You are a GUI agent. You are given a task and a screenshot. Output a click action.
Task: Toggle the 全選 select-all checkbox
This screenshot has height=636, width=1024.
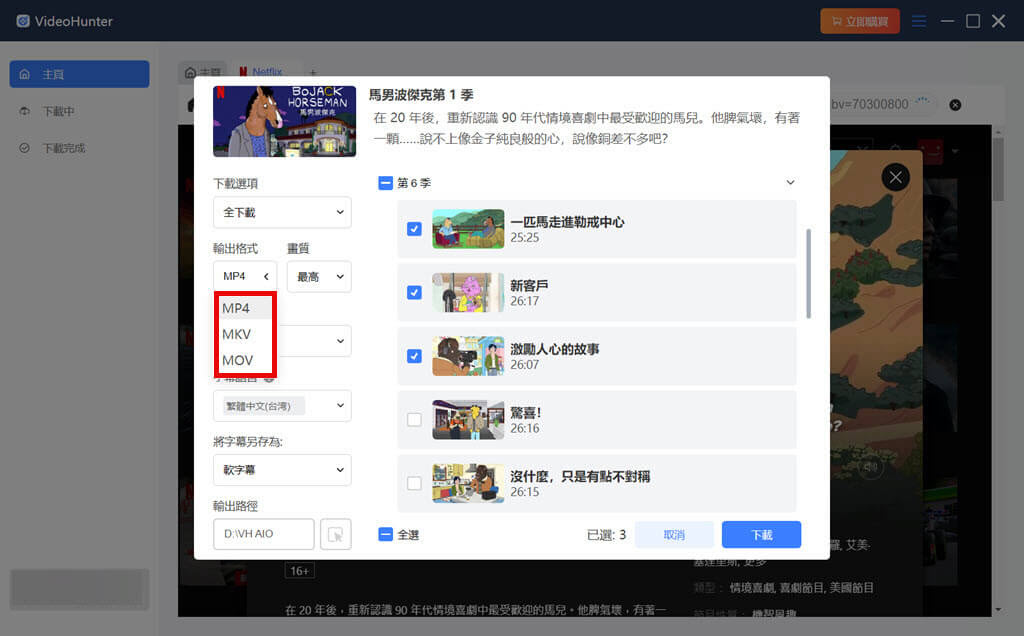tap(387, 534)
